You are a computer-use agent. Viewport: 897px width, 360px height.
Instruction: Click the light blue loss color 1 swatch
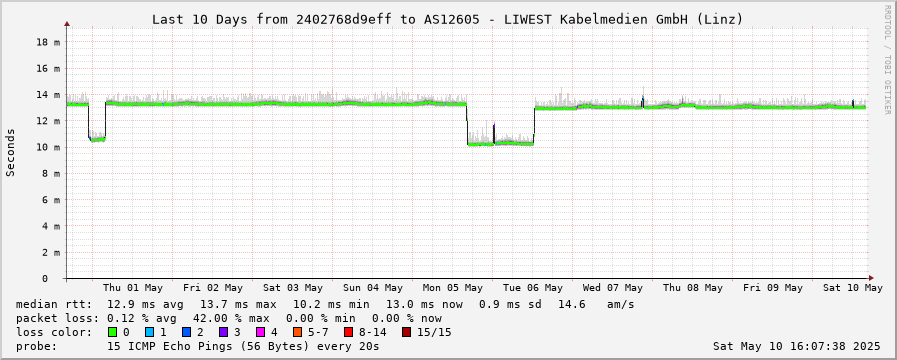pos(149,332)
